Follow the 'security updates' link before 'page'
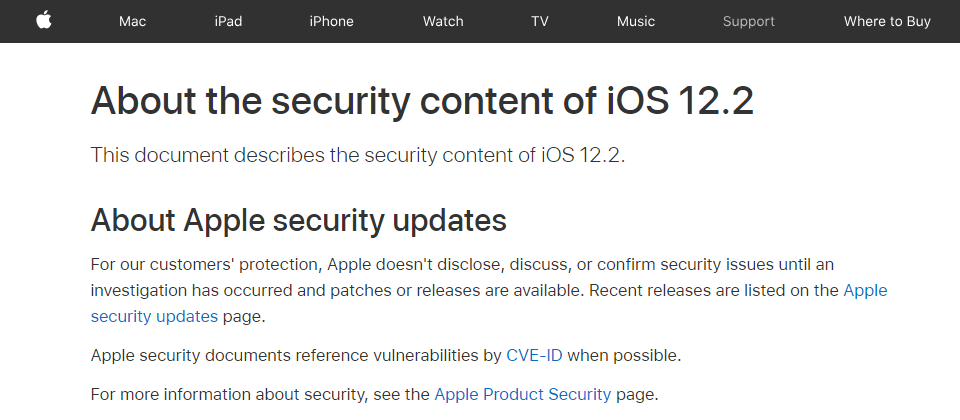This screenshot has width=960, height=420. [x=154, y=317]
